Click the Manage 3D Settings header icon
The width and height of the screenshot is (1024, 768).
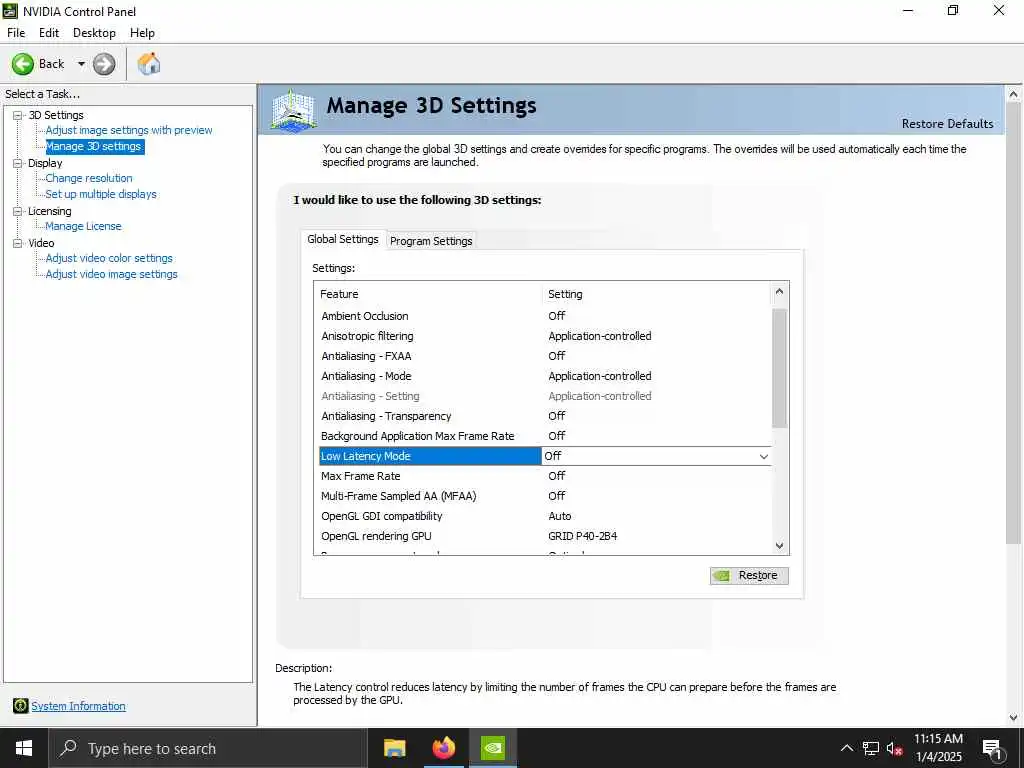pyautogui.click(x=293, y=110)
